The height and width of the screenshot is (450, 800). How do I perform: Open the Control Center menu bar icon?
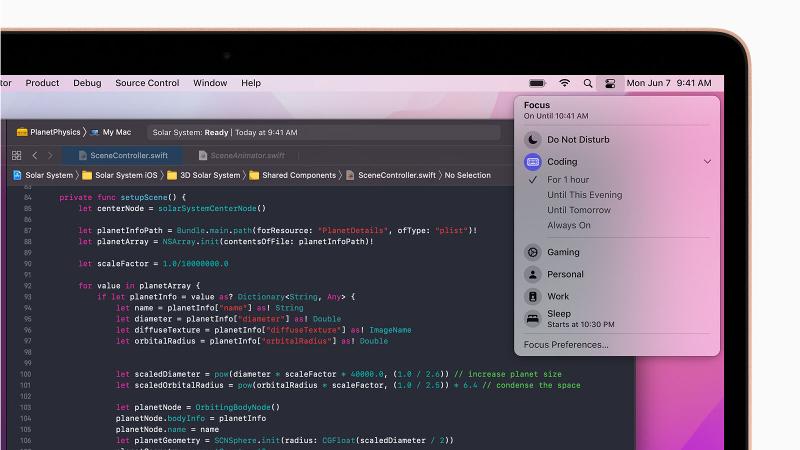click(x=610, y=83)
